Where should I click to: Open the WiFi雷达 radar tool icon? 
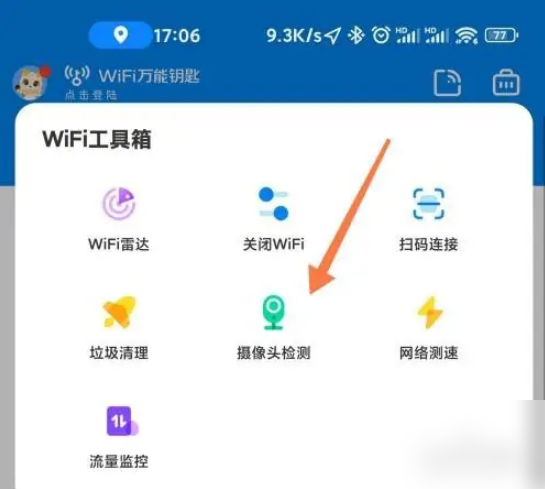click(119, 204)
